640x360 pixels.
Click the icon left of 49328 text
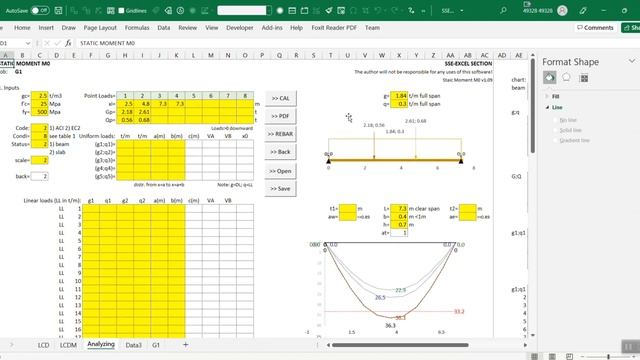point(527,4)
